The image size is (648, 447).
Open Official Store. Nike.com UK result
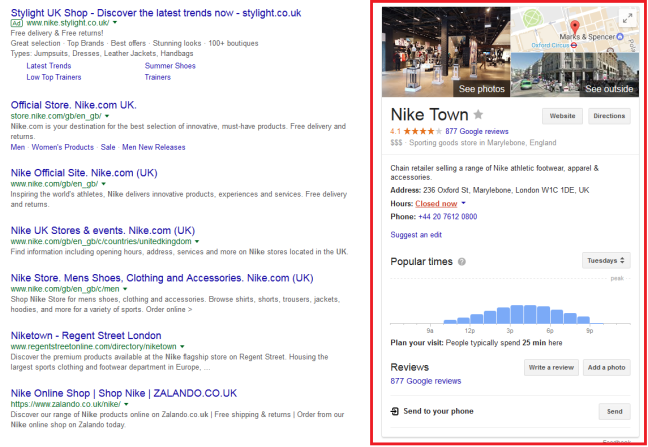(x=74, y=105)
